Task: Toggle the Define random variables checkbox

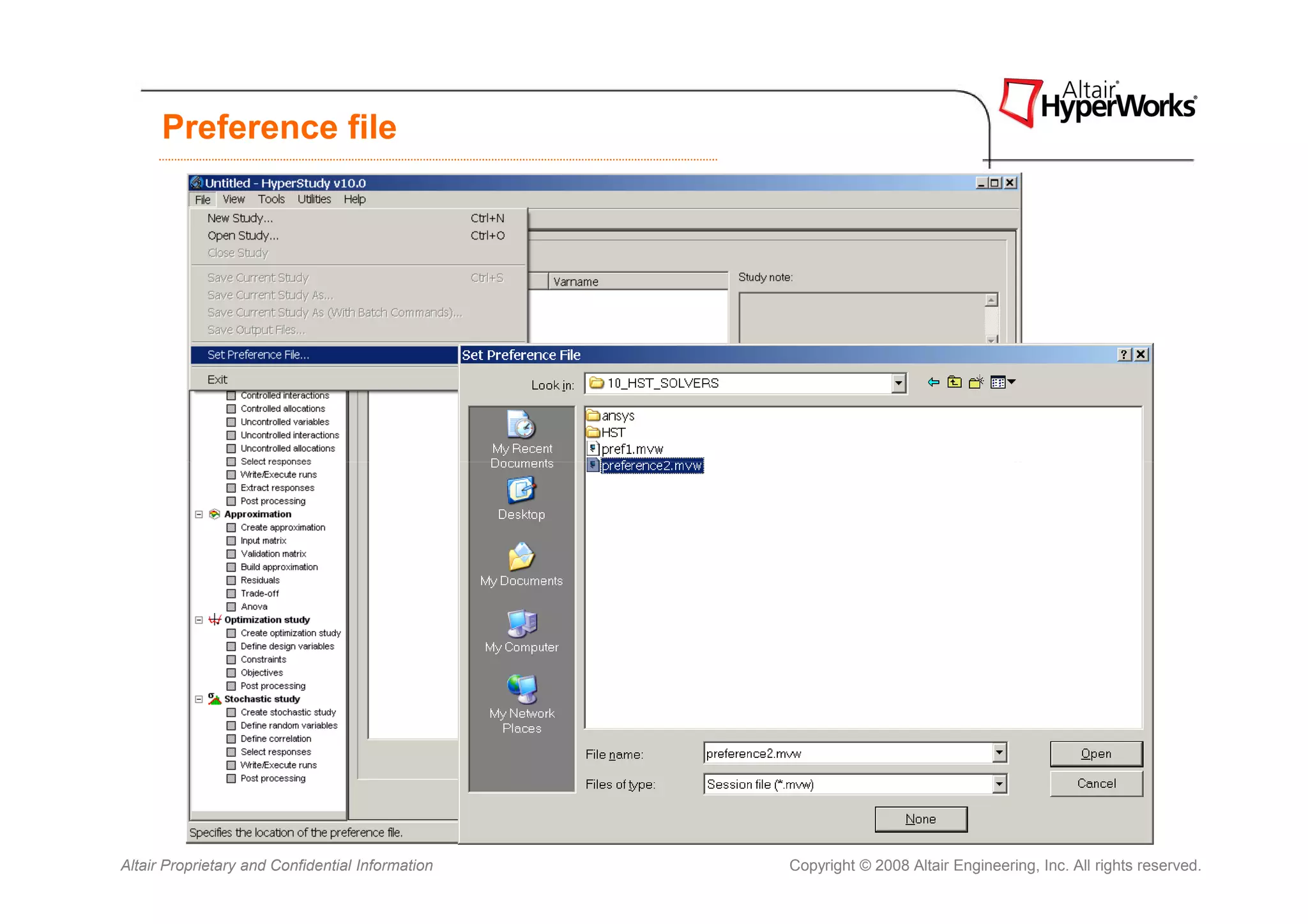Action: pos(231,725)
